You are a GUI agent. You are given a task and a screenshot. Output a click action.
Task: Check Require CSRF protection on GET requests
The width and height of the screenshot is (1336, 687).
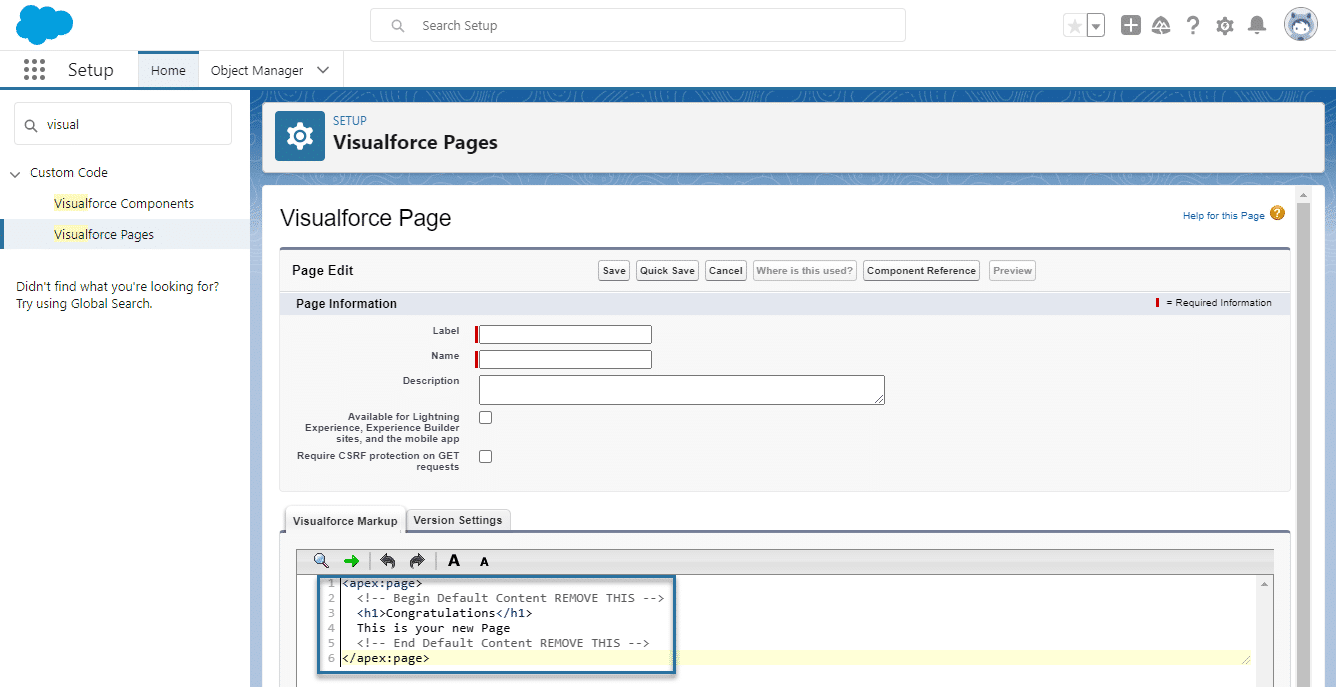pyautogui.click(x=485, y=455)
